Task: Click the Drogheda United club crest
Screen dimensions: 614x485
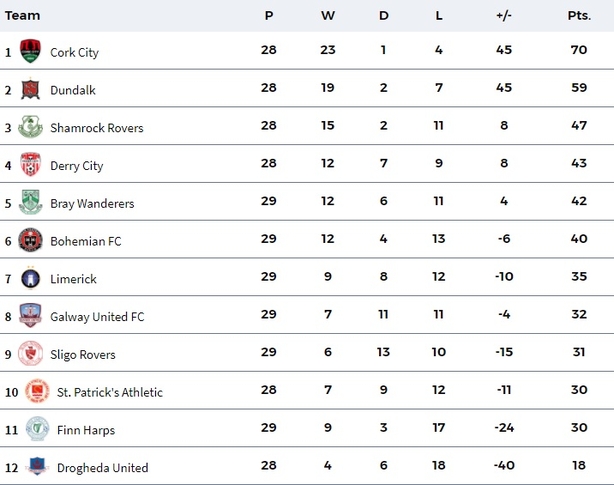Action: [x=37, y=466]
